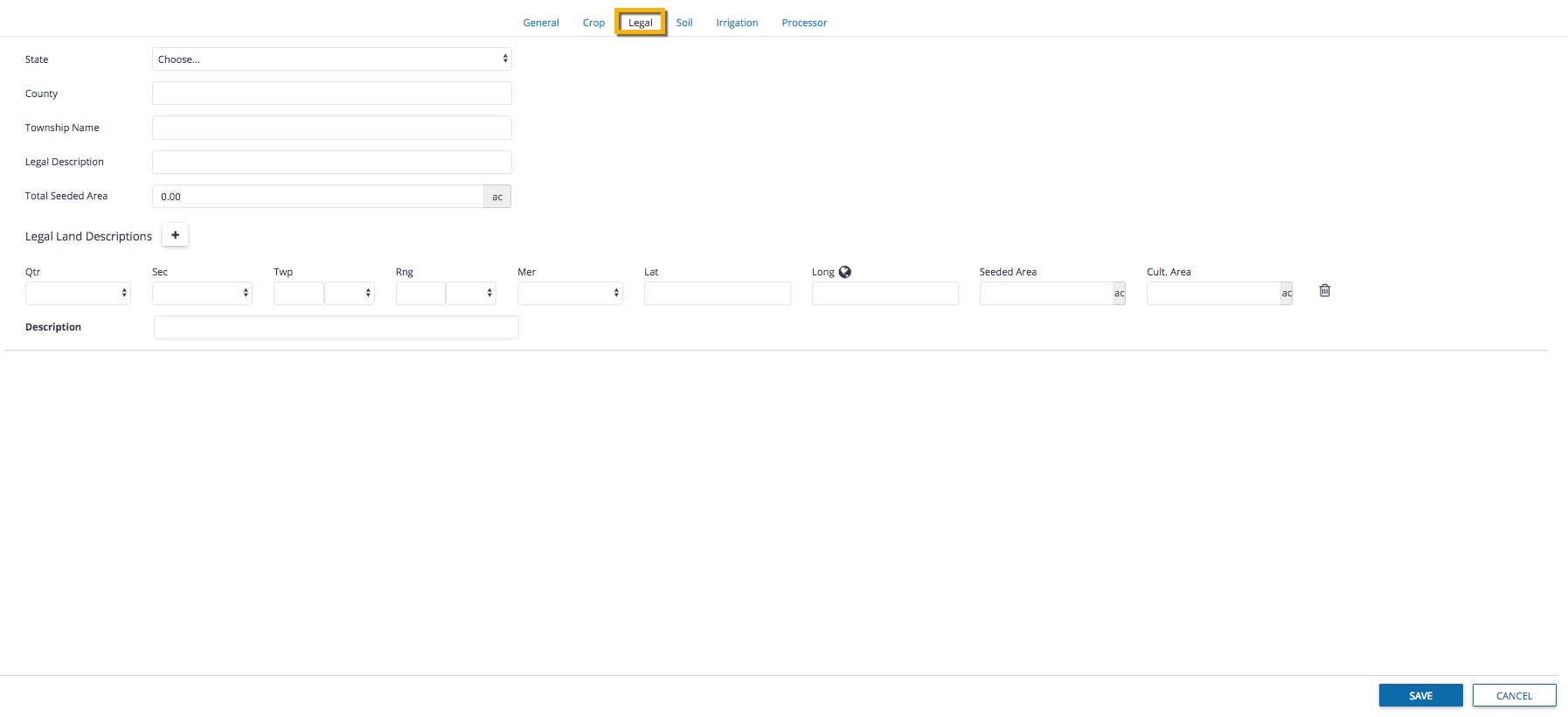Expand the Qtr dropdown
Image resolution: width=1568 pixels, height=717 pixels.
pos(78,293)
